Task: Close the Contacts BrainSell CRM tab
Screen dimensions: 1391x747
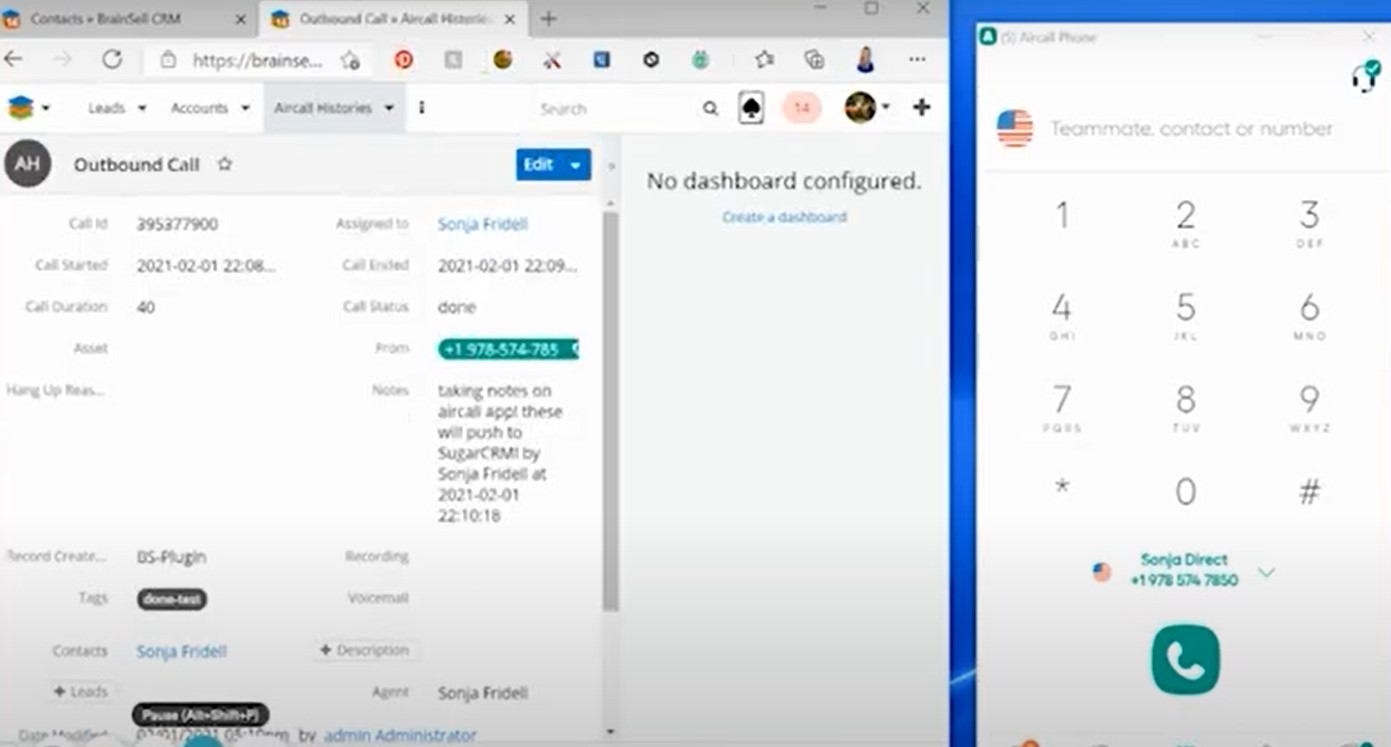Action: pyautogui.click(x=240, y=19)
